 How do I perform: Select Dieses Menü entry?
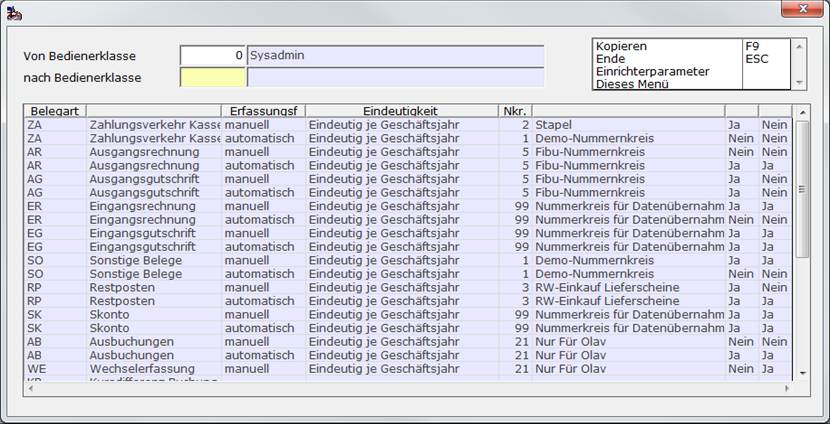[691, 83]
